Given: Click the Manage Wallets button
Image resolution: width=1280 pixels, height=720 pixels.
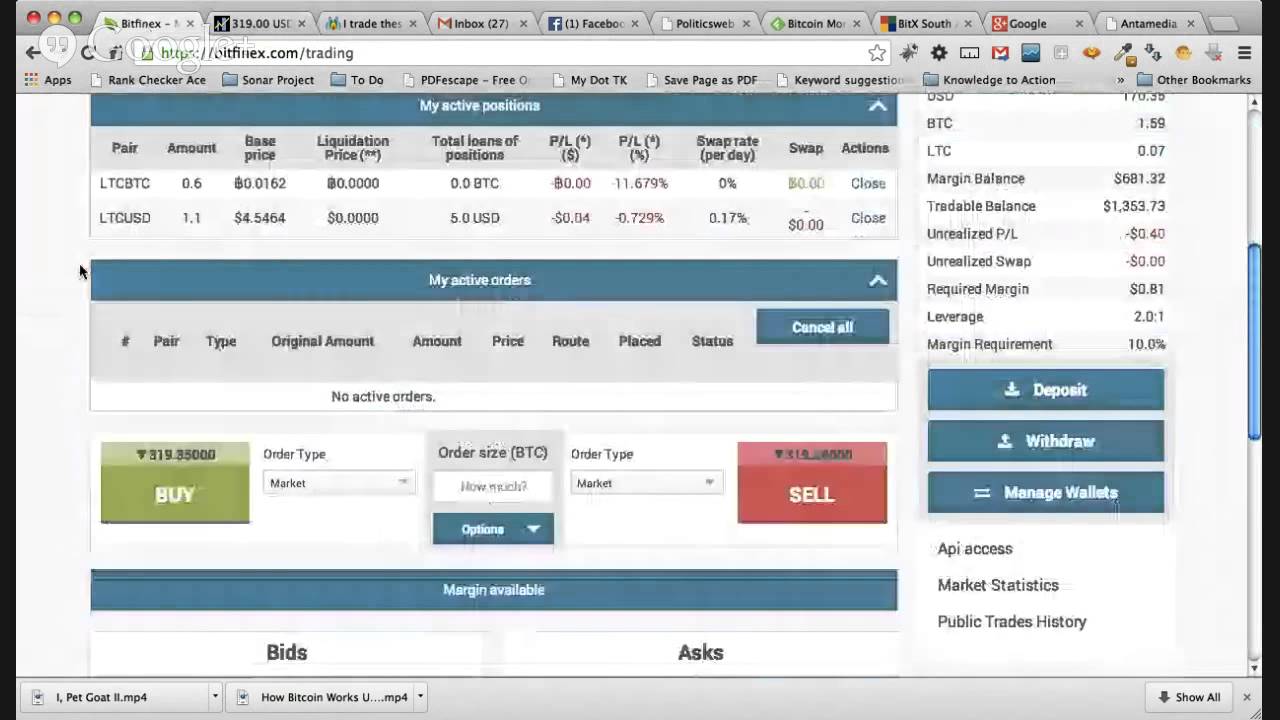Looking at the screenshot, I should [x=1046, y=493].
